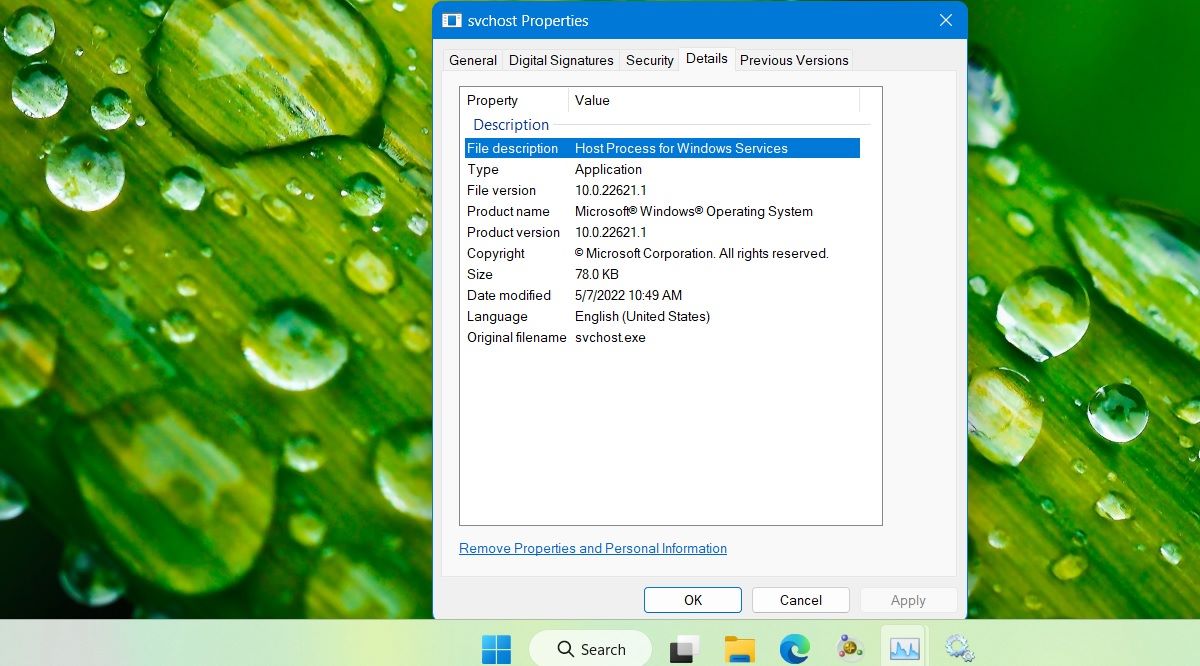This screenshot has width=1200, height=666.
Task: Open Task View from the taskbar
Action: point(684,649)
